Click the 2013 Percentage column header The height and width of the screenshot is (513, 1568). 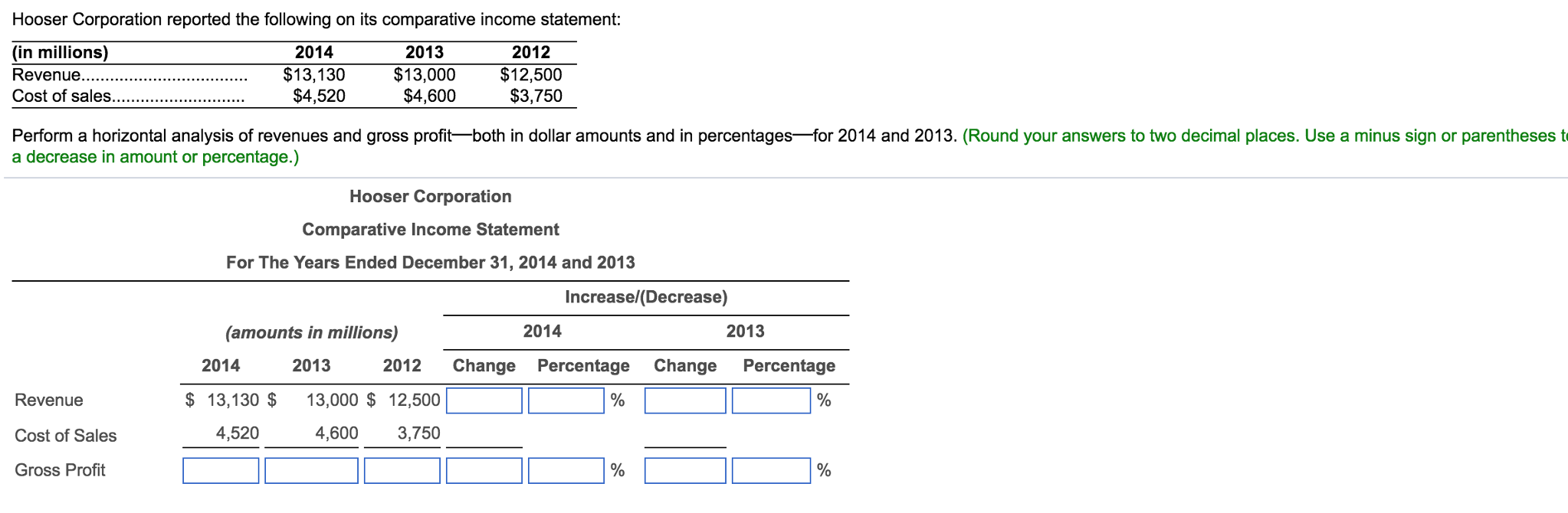click(x=789, y=365)
